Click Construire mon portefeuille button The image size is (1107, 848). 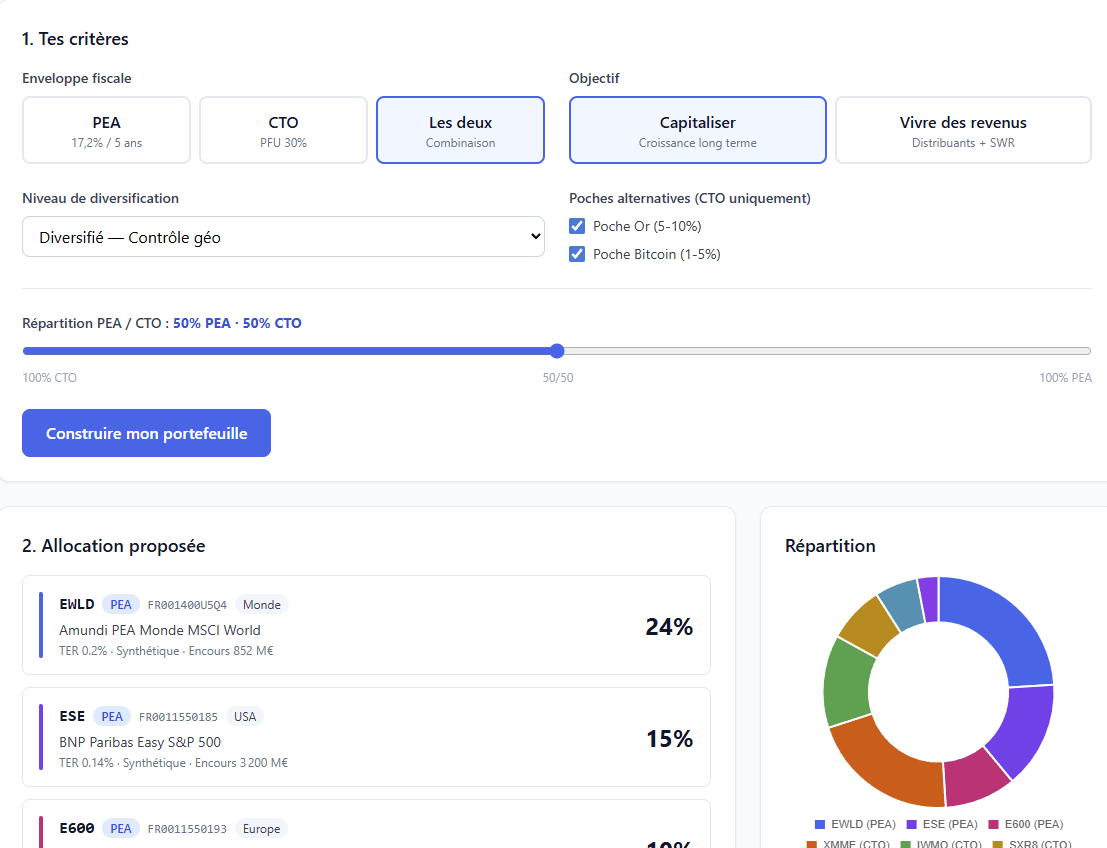pyautogui.click(x=146, y=433)
